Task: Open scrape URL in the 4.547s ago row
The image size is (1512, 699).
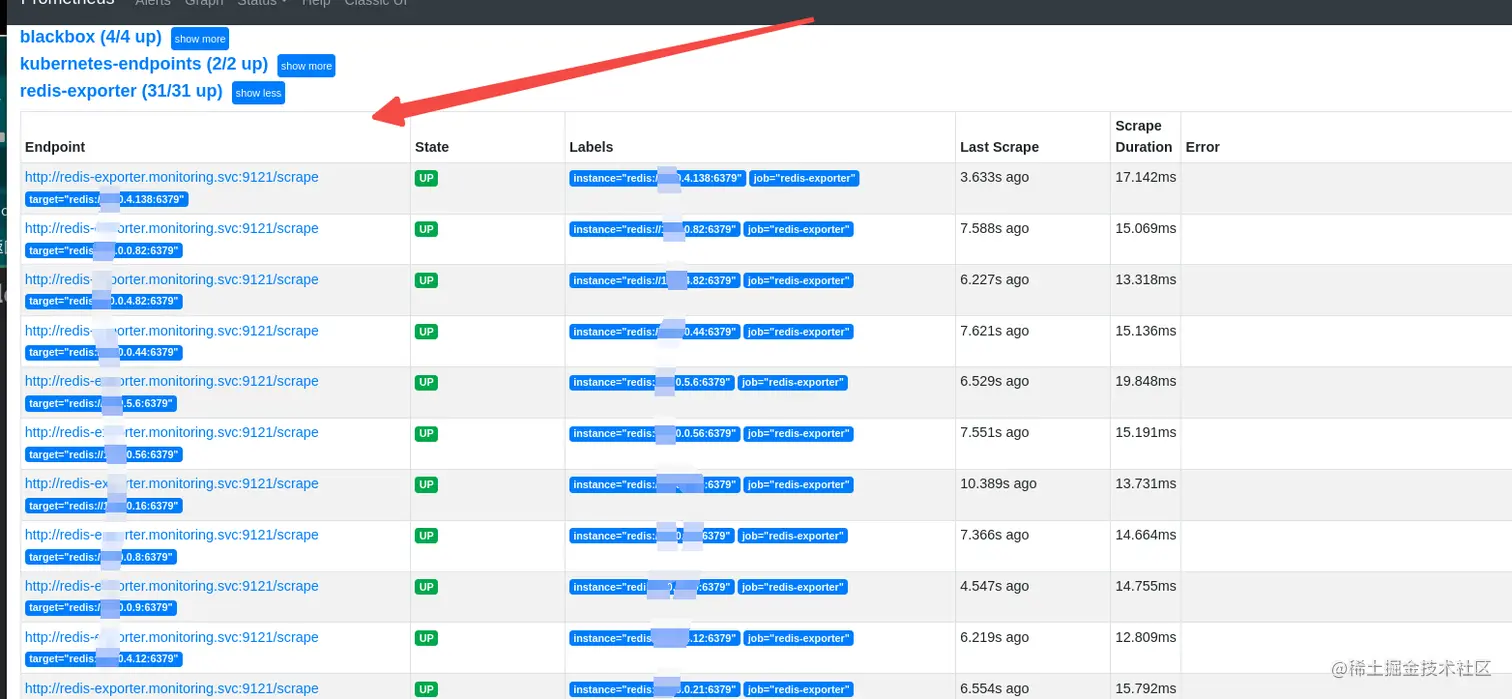Action: 172,586
